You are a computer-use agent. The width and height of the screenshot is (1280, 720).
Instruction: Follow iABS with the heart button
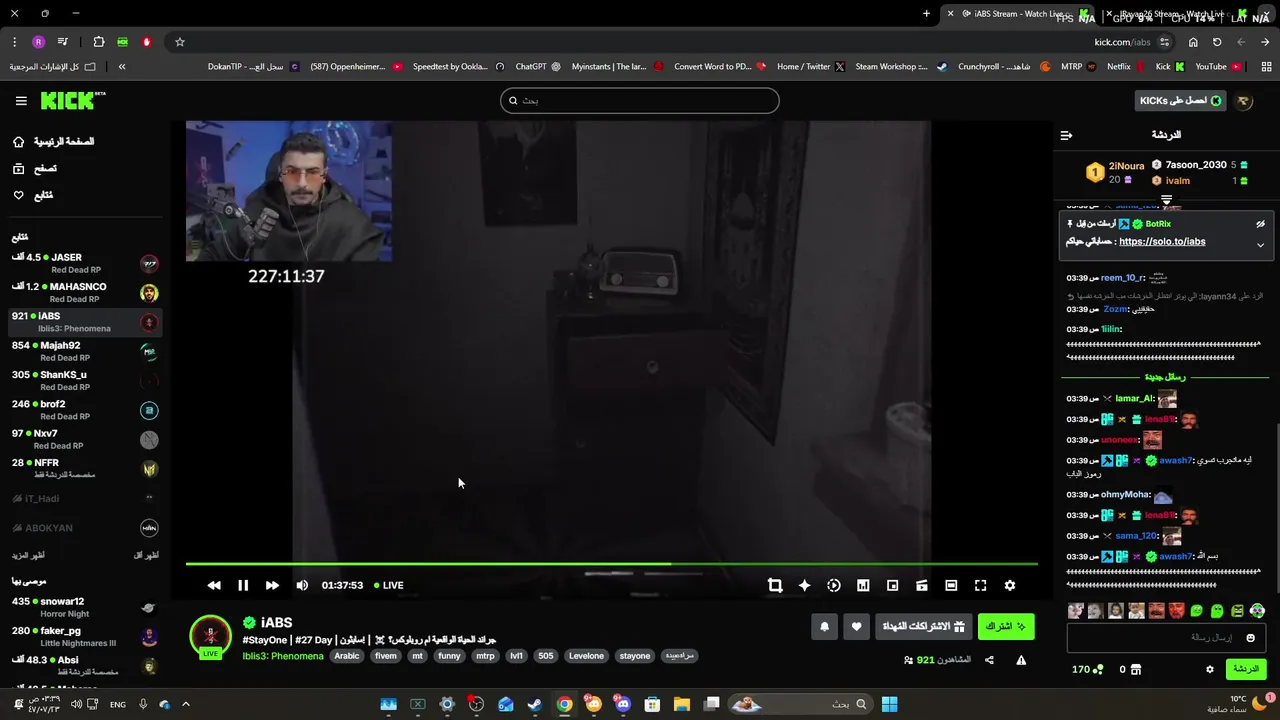[x=856, y=627]
